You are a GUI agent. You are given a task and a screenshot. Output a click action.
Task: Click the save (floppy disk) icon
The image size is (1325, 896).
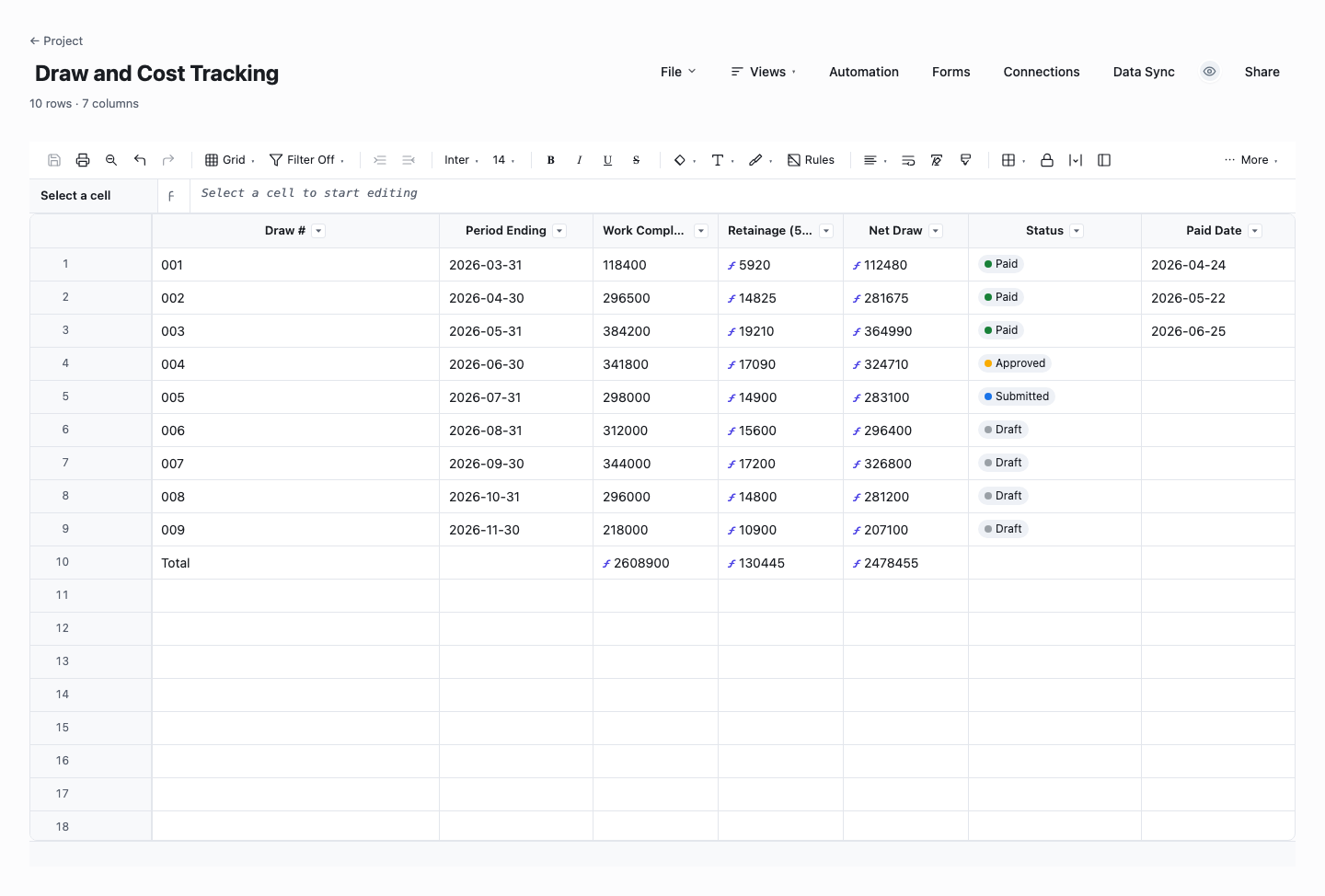[x=54, y=160]
